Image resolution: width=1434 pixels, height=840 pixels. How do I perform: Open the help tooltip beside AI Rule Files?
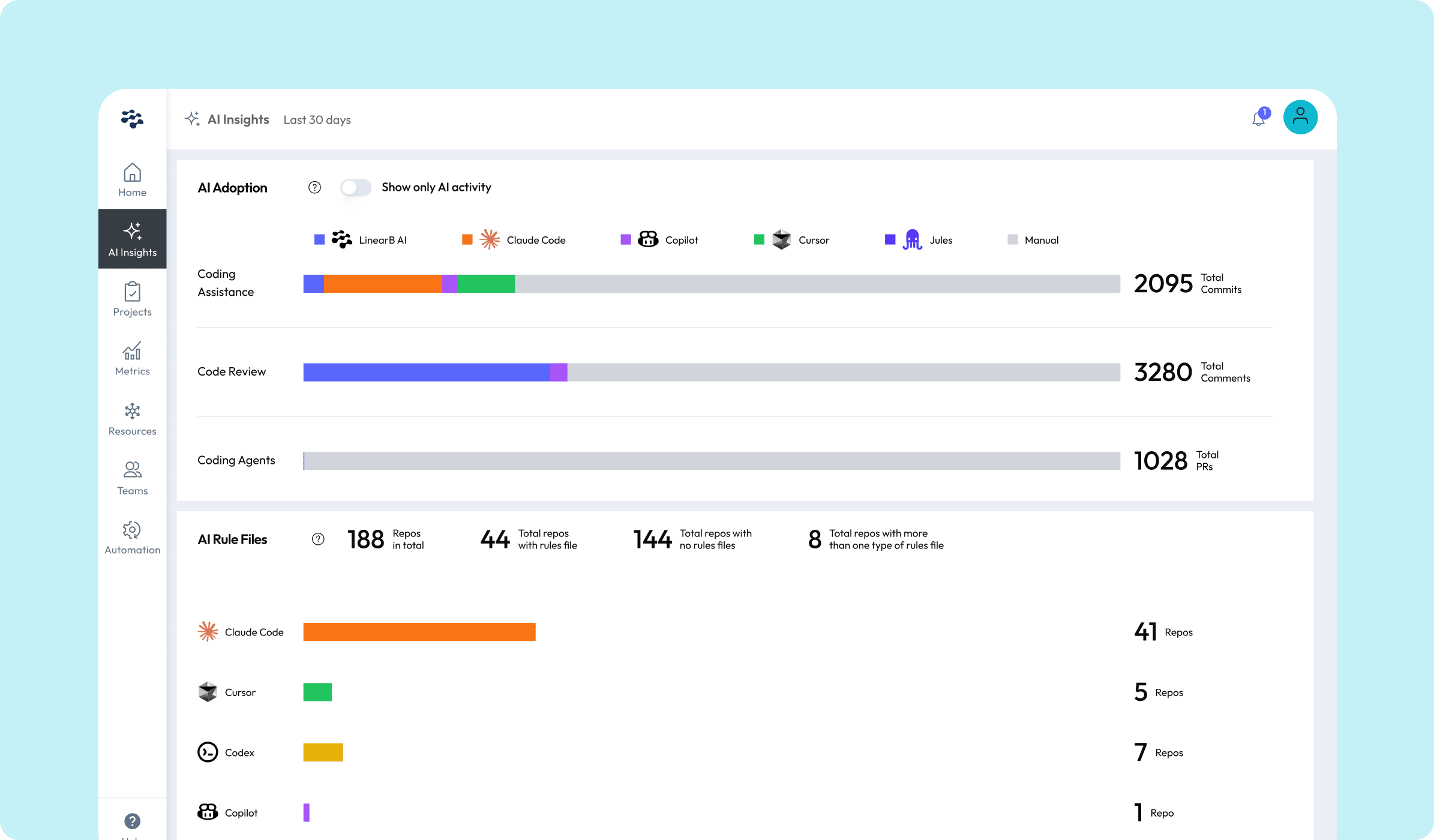pyautogui.click(x=318, y=539)
